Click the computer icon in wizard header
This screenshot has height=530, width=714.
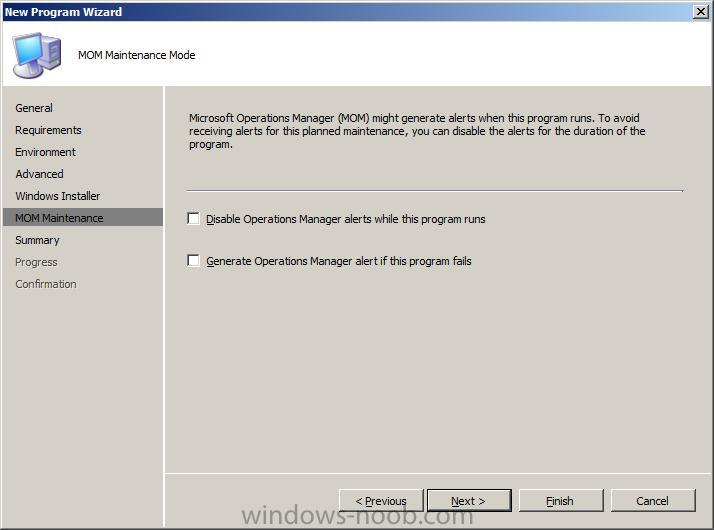(36, 55)
